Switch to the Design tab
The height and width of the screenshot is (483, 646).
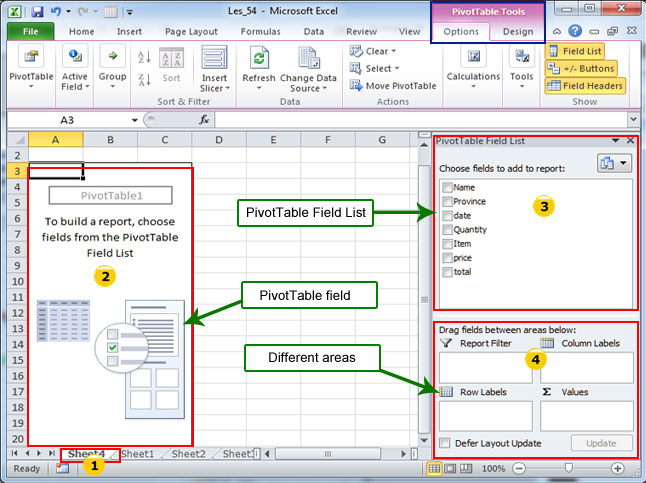[517, 31]
